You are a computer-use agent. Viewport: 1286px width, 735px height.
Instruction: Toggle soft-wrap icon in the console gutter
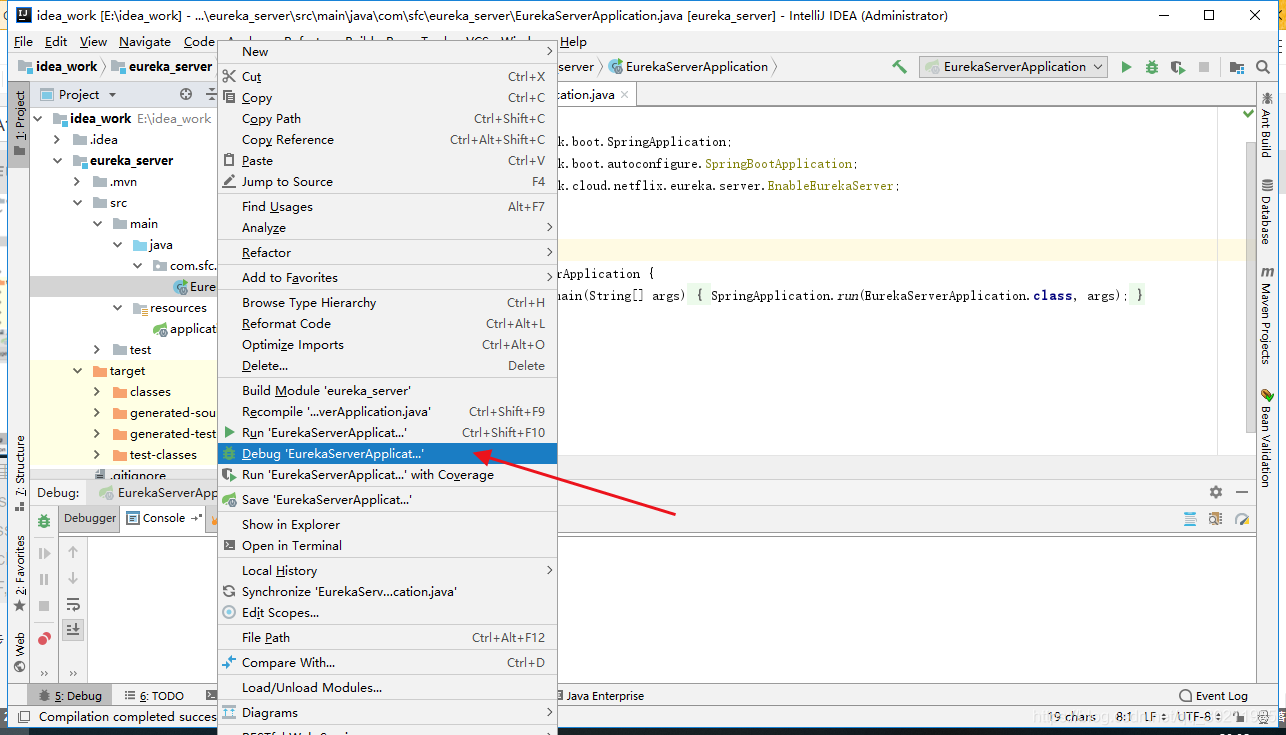tap(73, 604)
